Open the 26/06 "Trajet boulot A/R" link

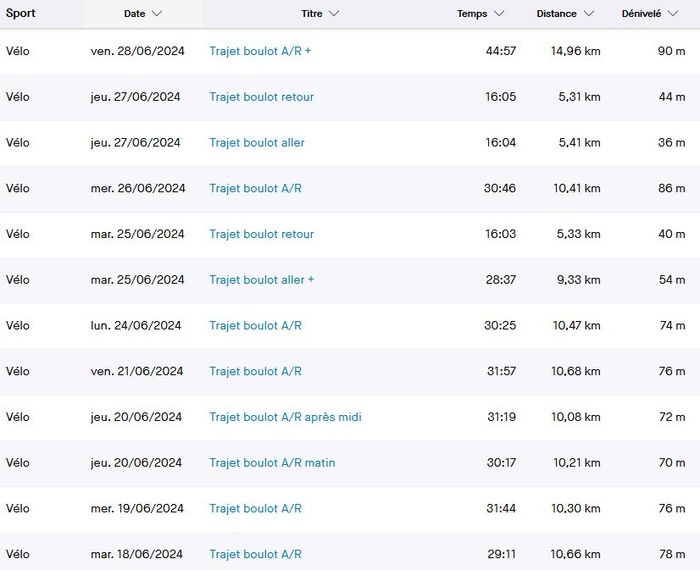click(255, 188)
